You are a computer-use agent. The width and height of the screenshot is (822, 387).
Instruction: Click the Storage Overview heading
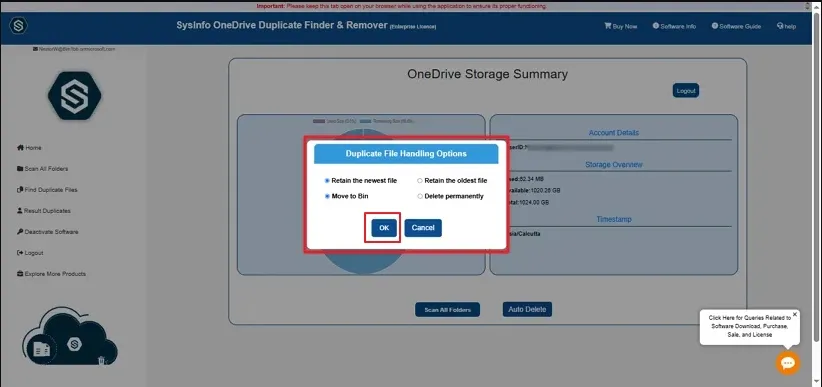(613, 165)
